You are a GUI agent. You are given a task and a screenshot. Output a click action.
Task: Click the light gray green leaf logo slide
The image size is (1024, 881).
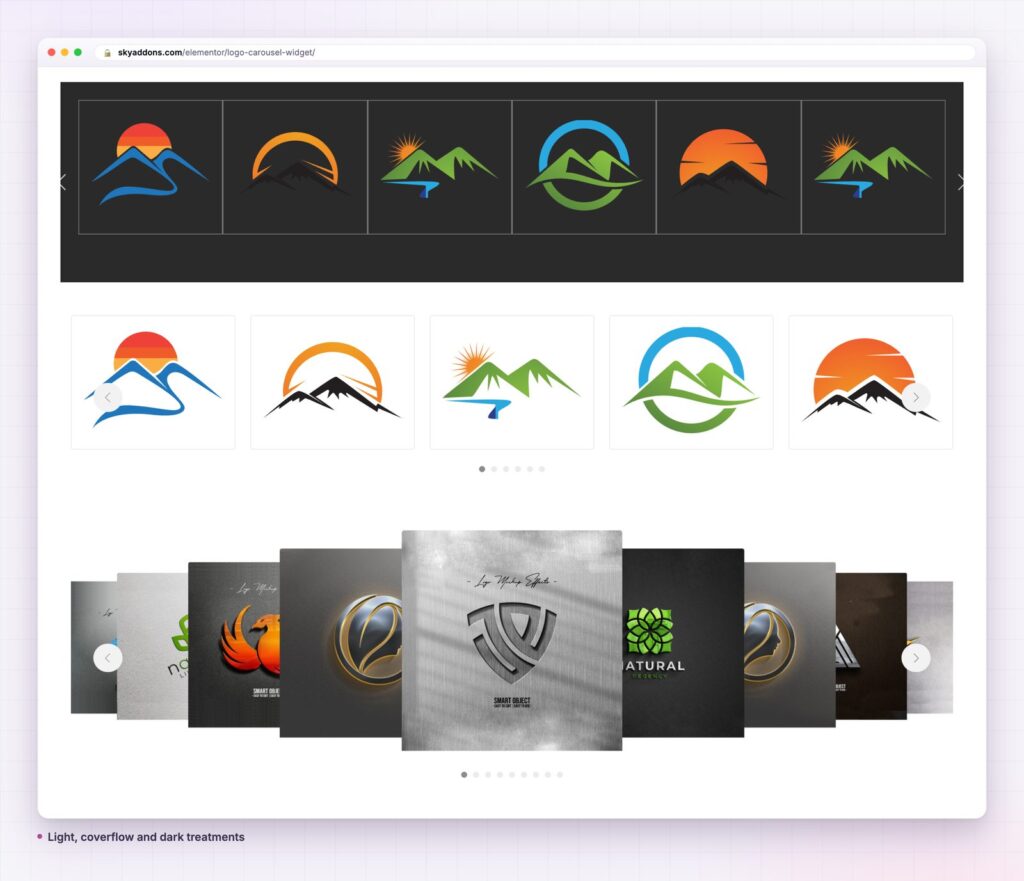click(153, 646)
